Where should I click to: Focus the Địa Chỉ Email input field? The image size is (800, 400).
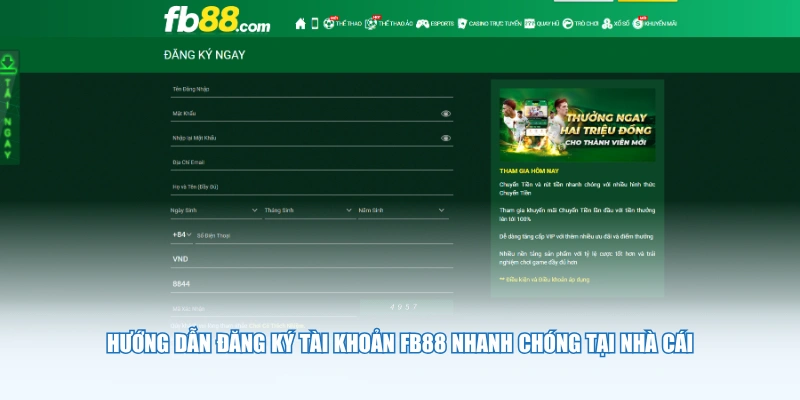point(312,162)
